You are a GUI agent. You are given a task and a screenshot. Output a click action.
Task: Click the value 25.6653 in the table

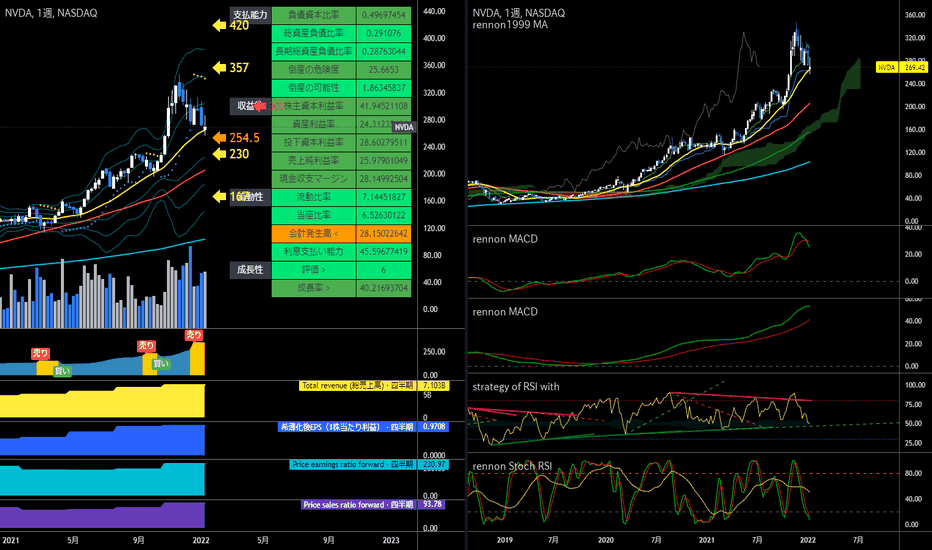tap(383, 69)
